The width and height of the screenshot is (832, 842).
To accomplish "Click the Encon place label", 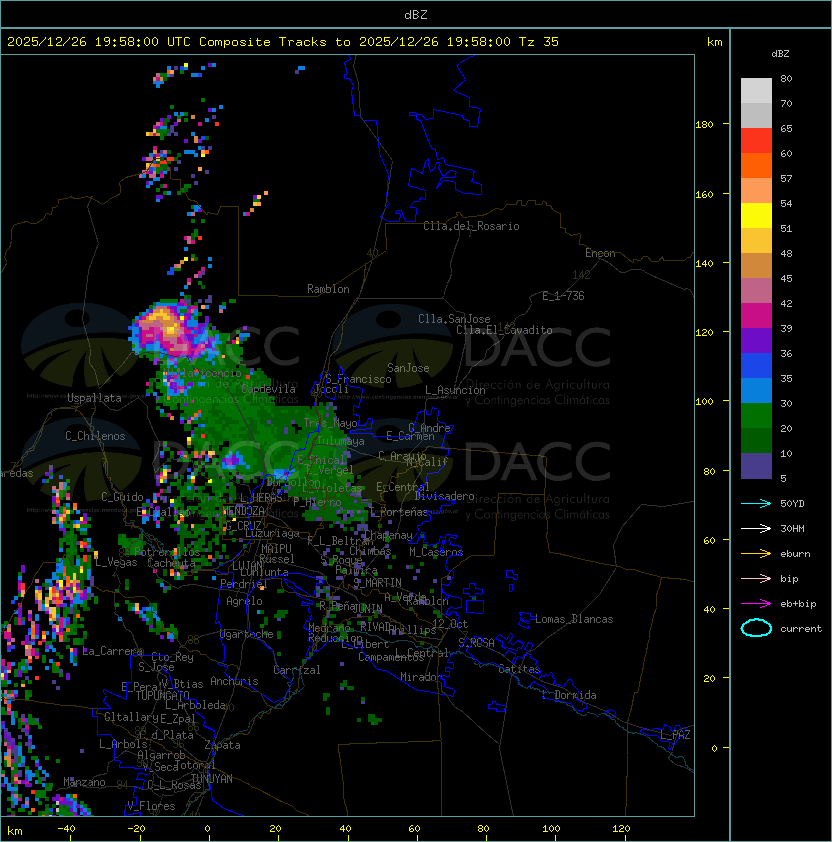I will (600, 253).
